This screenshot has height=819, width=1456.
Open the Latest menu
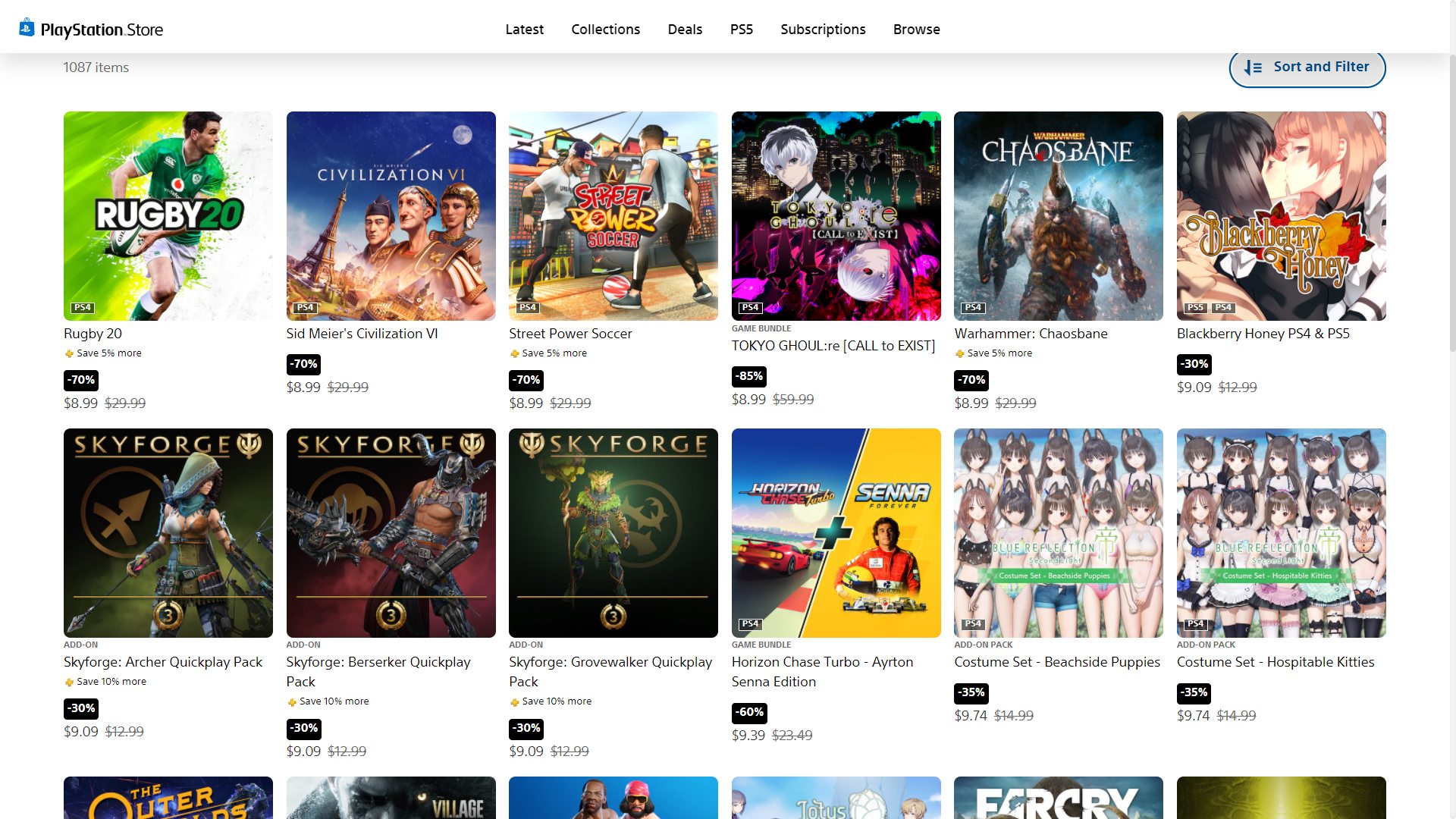pyautogui.click(x=524, y=30)
